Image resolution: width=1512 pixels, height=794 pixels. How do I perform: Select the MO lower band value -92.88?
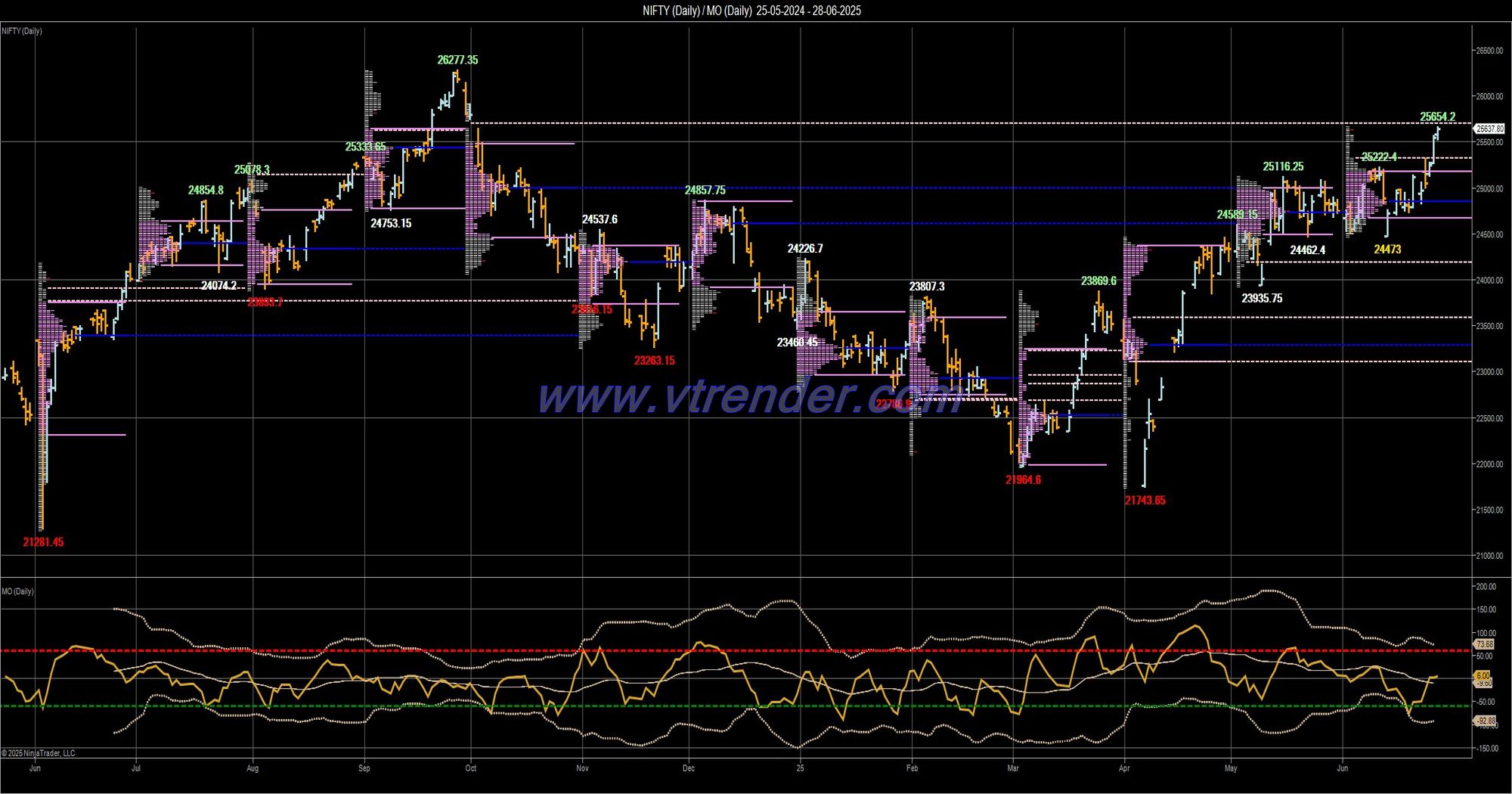(x=1486, y=721)
